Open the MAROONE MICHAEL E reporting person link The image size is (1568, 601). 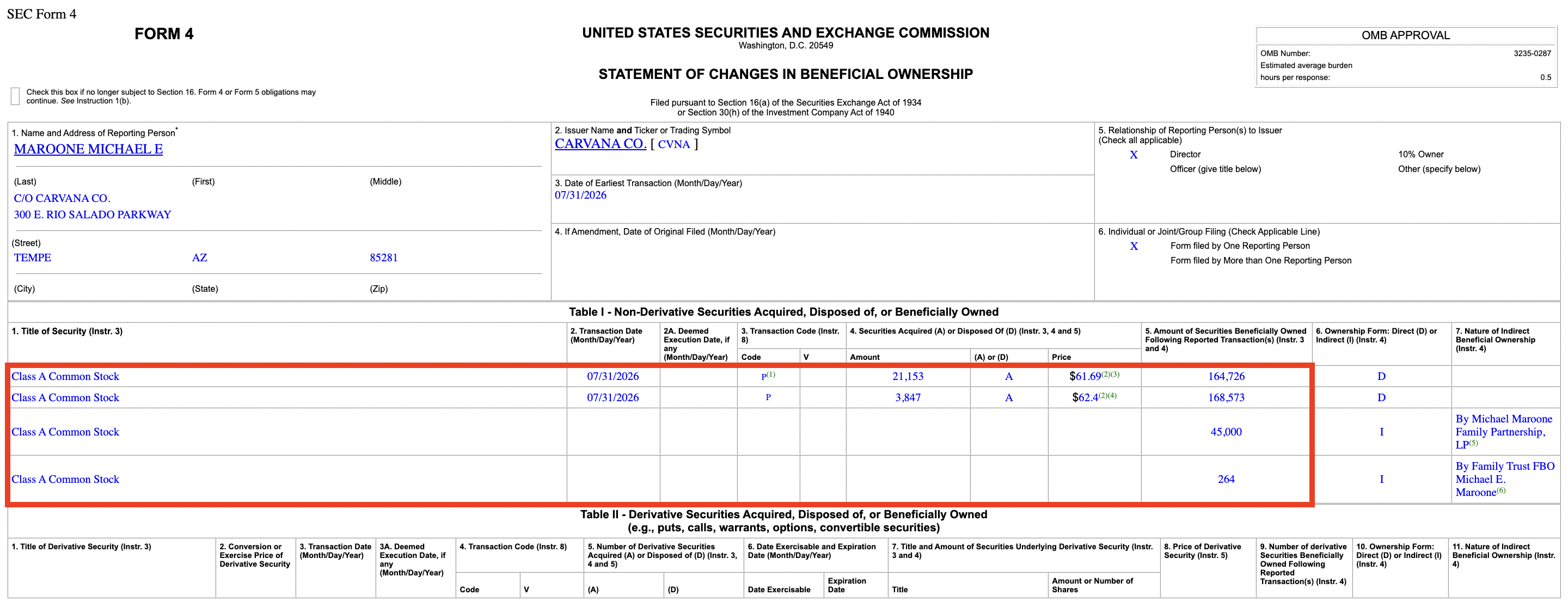point(88,149)
